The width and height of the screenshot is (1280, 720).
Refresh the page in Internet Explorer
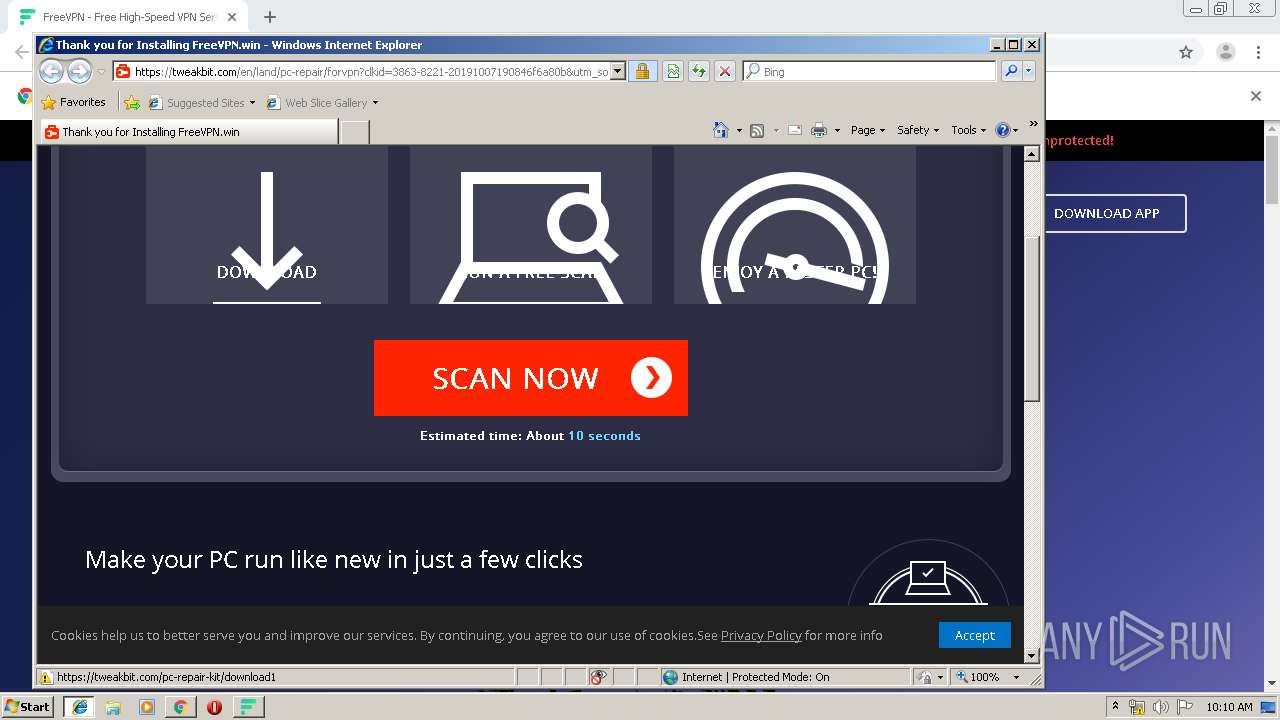point(699,72)
